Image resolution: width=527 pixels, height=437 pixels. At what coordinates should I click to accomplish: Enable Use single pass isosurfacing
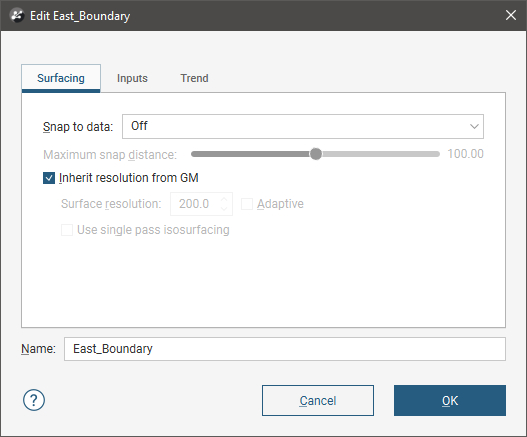[x=67, y=230]
